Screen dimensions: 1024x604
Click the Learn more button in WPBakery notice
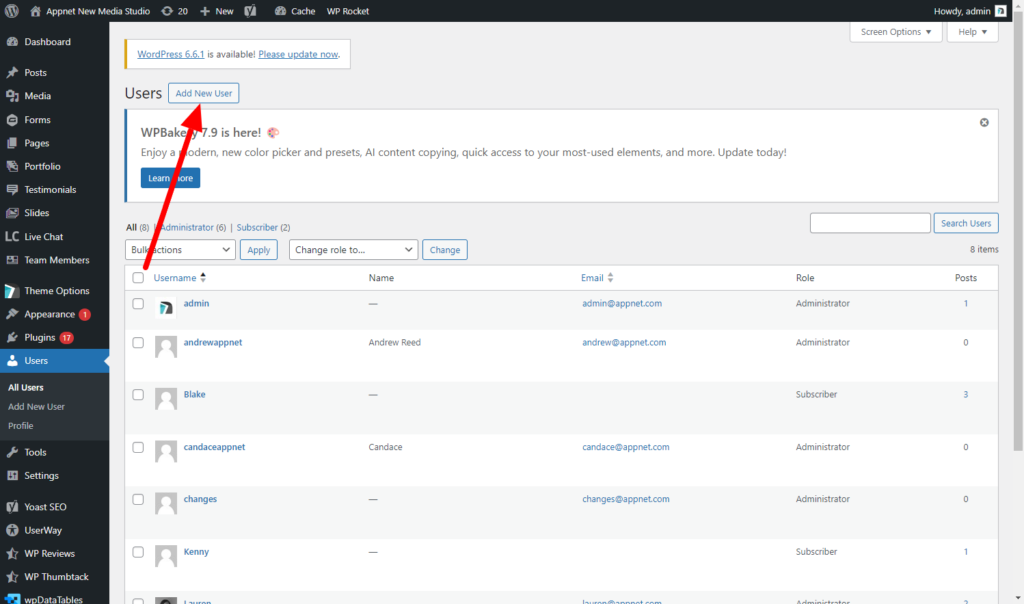pyautogui.click(x=170, y=178)
